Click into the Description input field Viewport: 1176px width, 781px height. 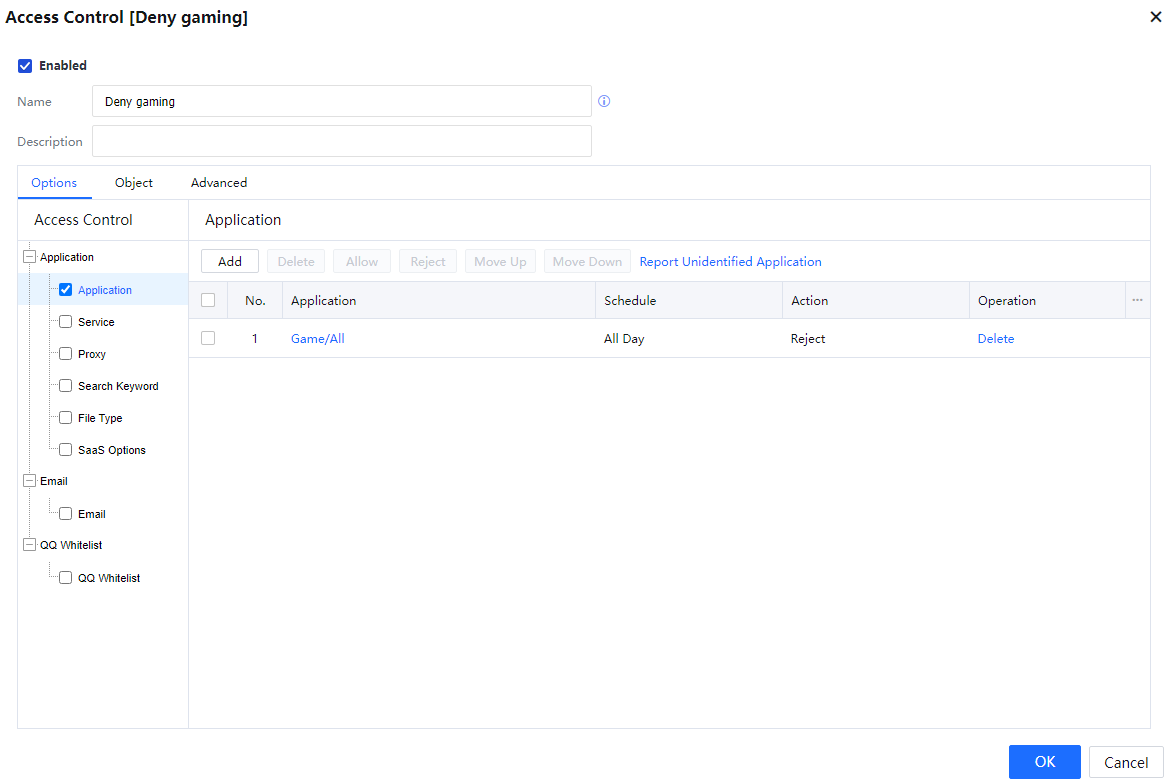342,141
